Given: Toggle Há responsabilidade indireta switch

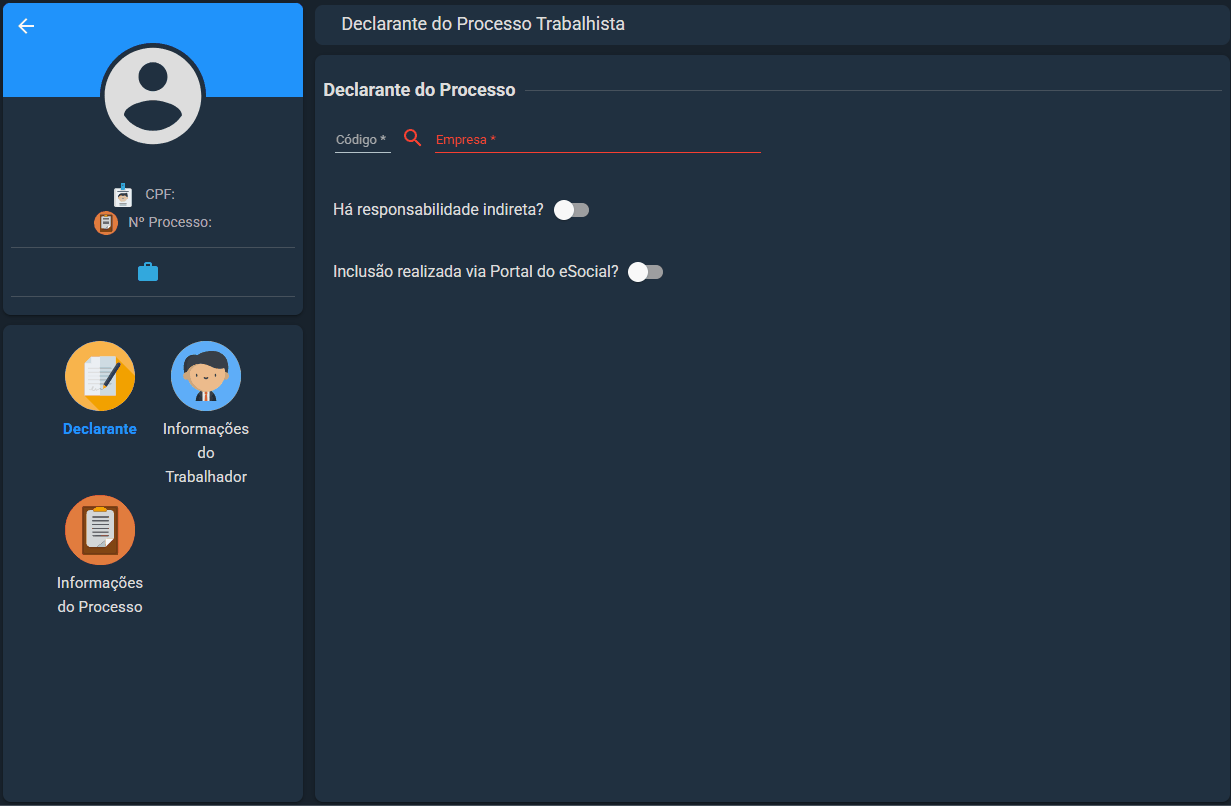Looking at the screenshot, I should pos(572,210).
